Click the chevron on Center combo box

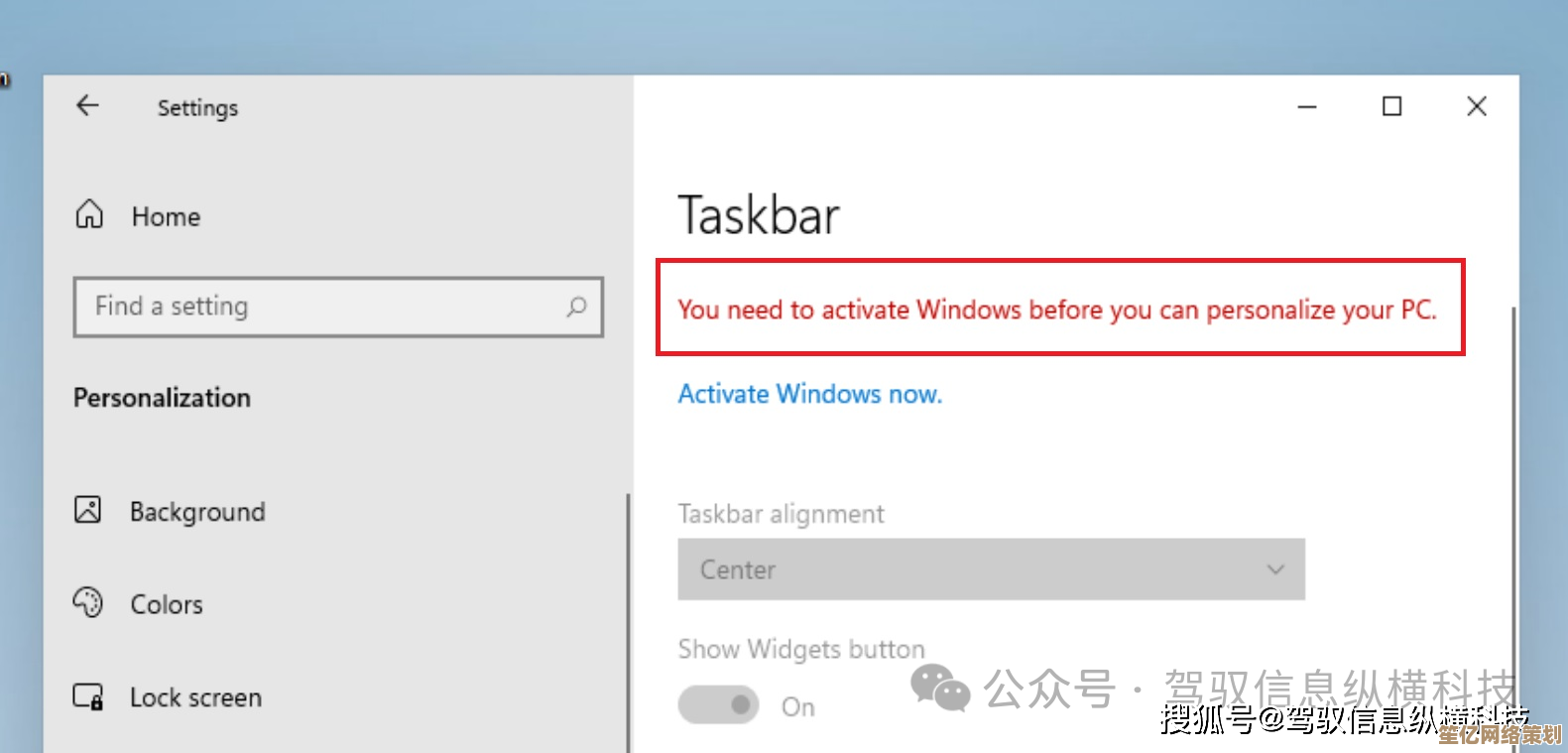1275,569
